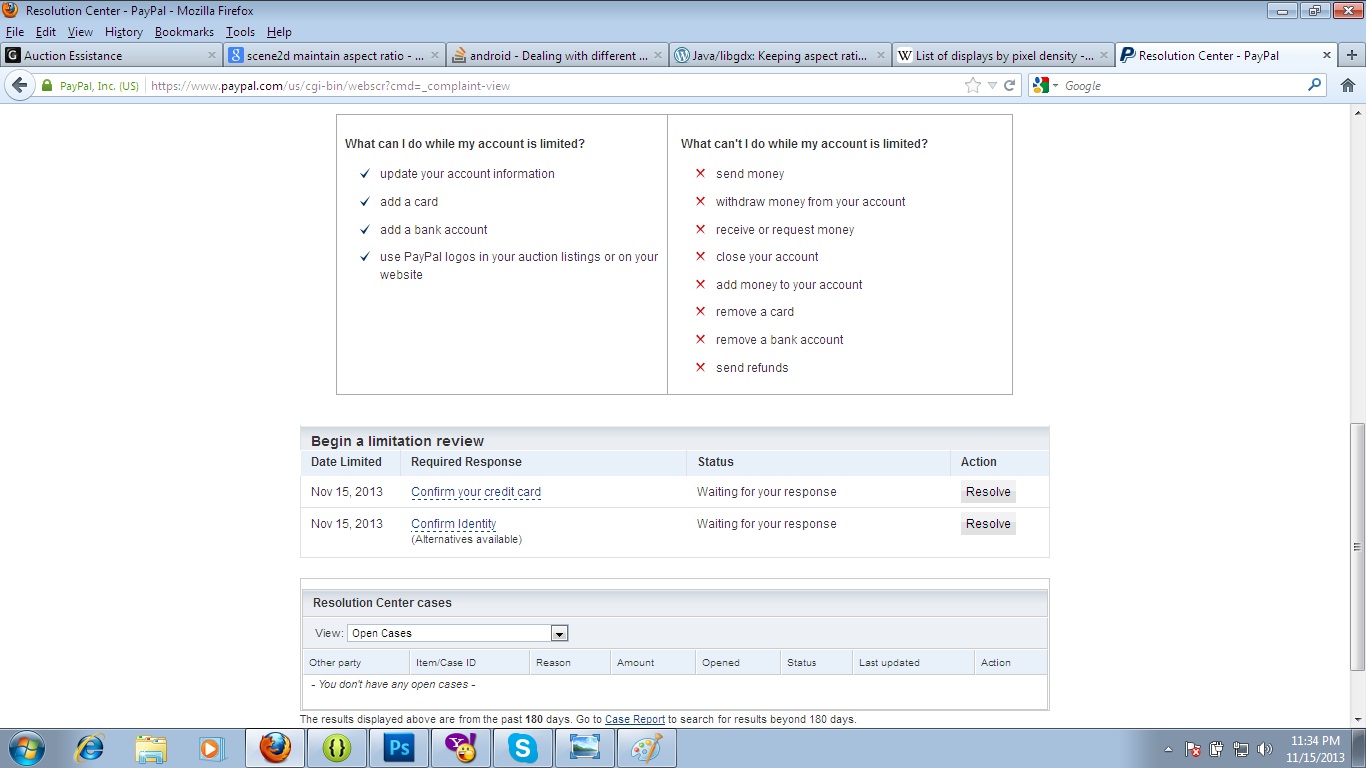Switch to List of displays by pixel density tab
Screen dimensions: 1366x768
[x=1003, y=56]
